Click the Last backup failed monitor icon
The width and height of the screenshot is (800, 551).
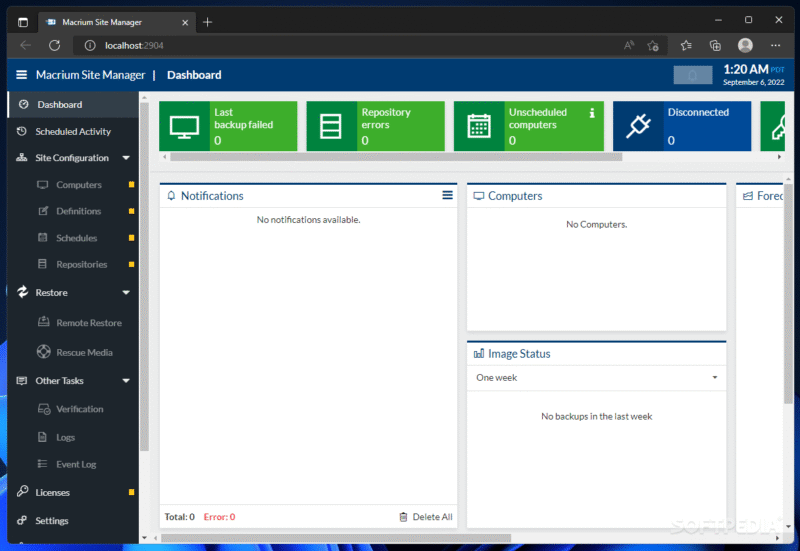click(184, 126)
